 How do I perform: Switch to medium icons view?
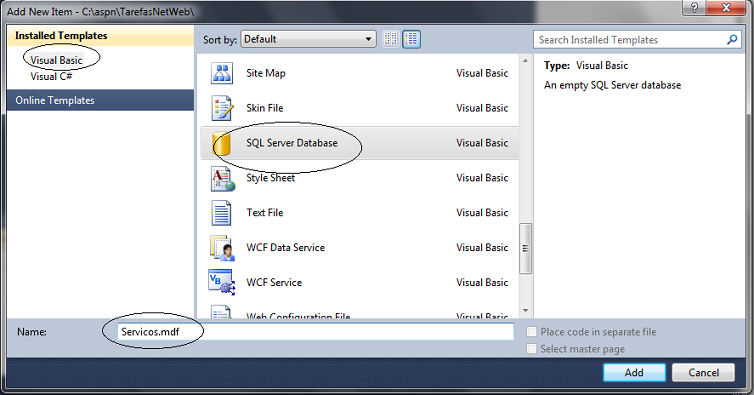[x=411, y=39]
